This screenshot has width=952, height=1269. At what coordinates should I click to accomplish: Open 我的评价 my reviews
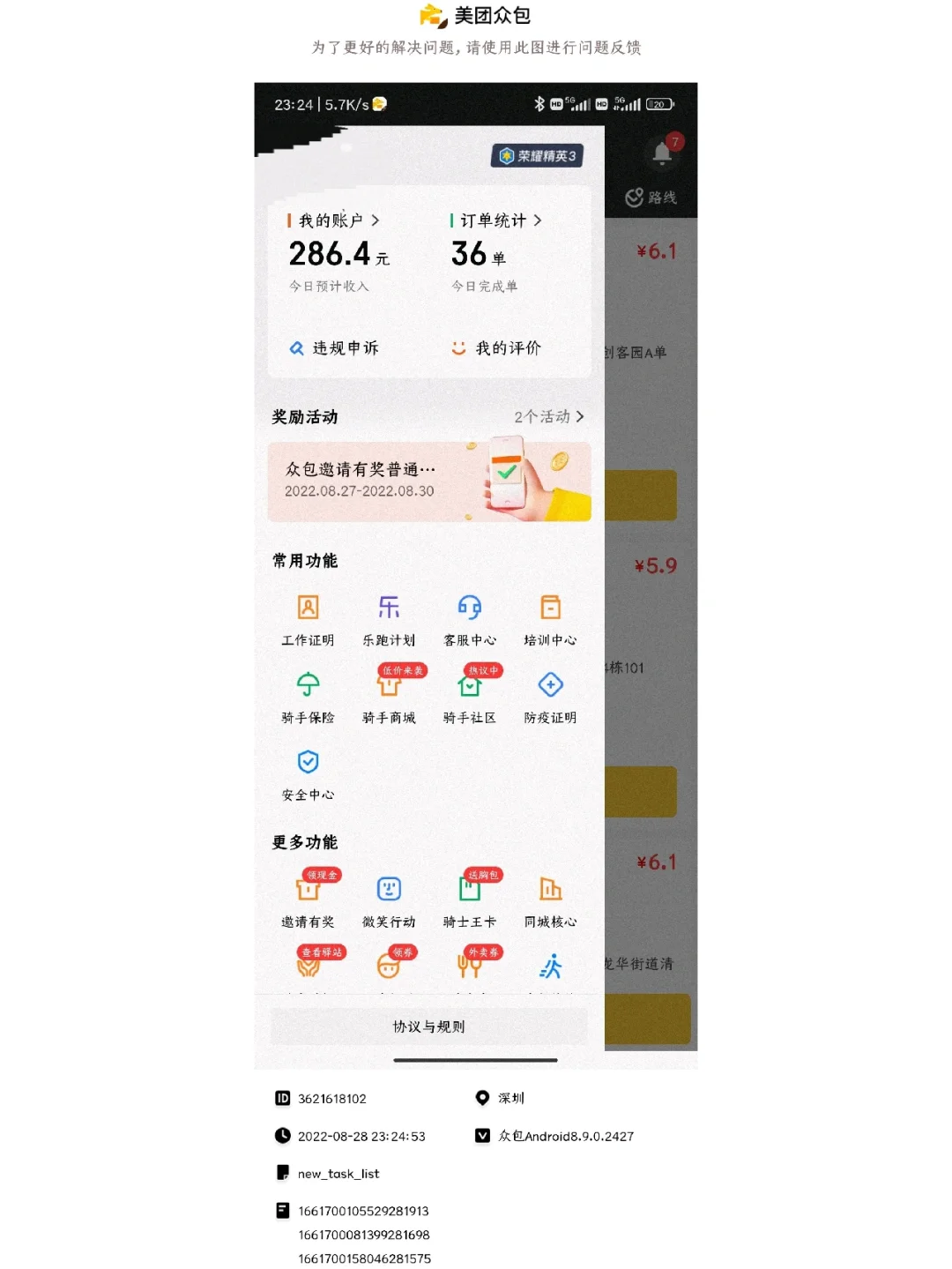coord(496,348)
